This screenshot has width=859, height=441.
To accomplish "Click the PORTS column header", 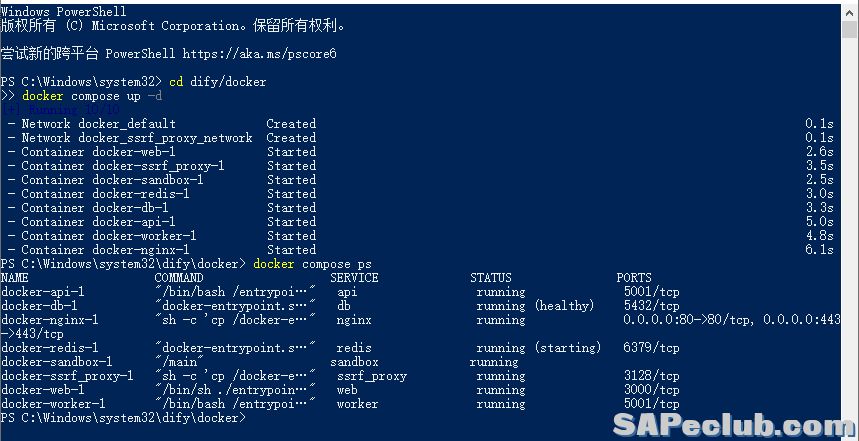I will click(x=634, y=278).
